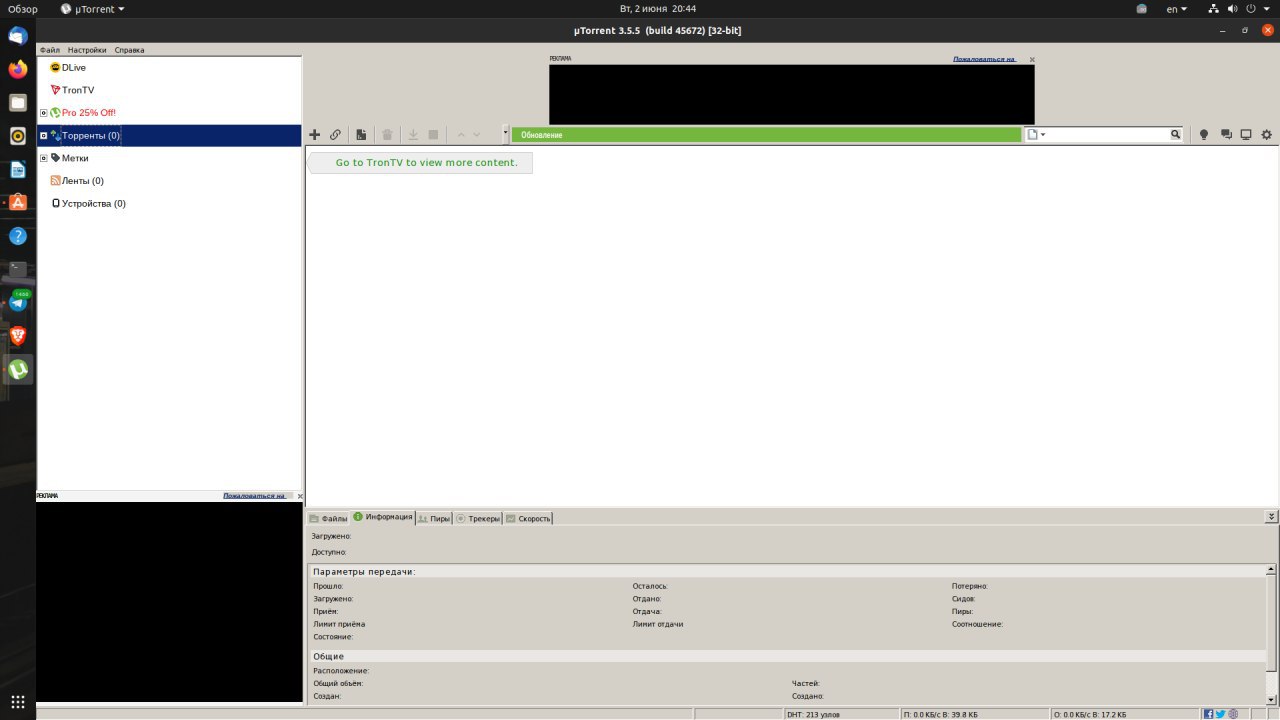This screenshot has height=720, width=1280.
Task: Select the Pro 25% Off! sidebar item
Action: point(89,113)
